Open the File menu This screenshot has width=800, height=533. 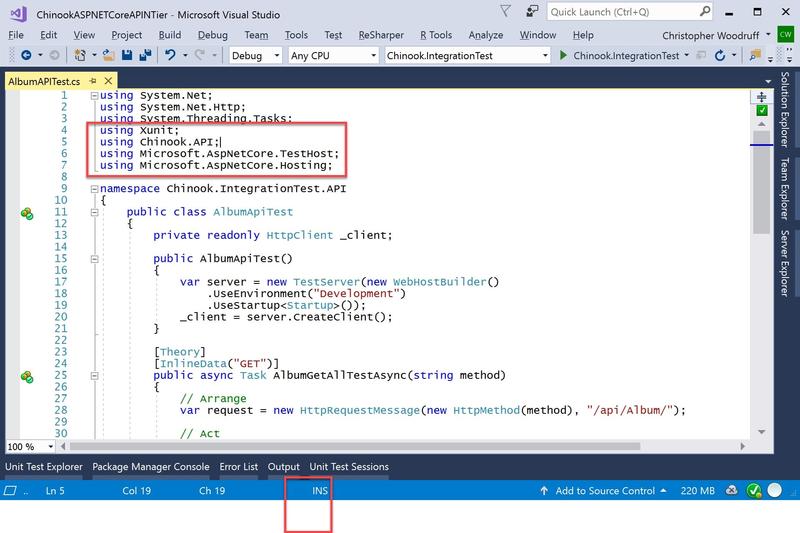16,35
